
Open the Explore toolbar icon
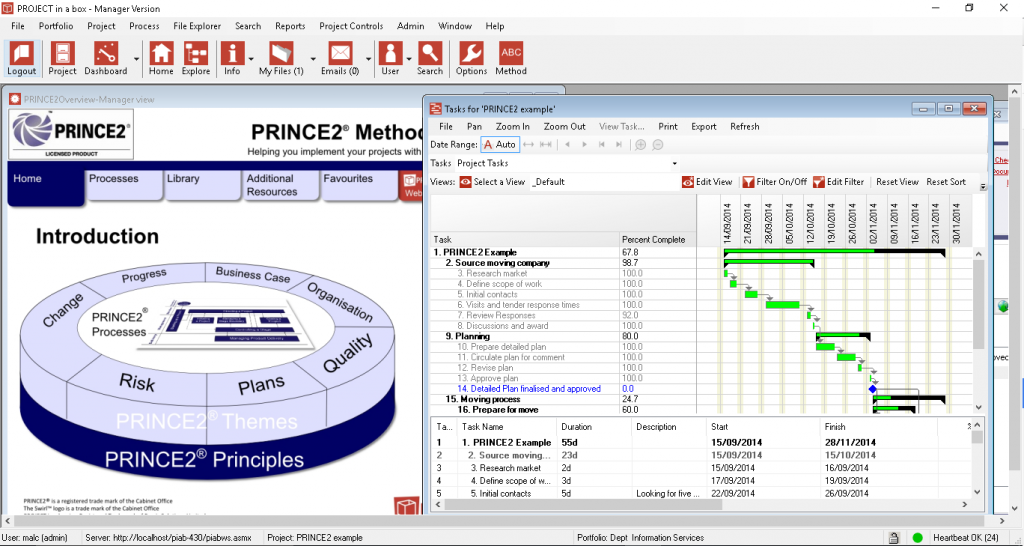196,59
